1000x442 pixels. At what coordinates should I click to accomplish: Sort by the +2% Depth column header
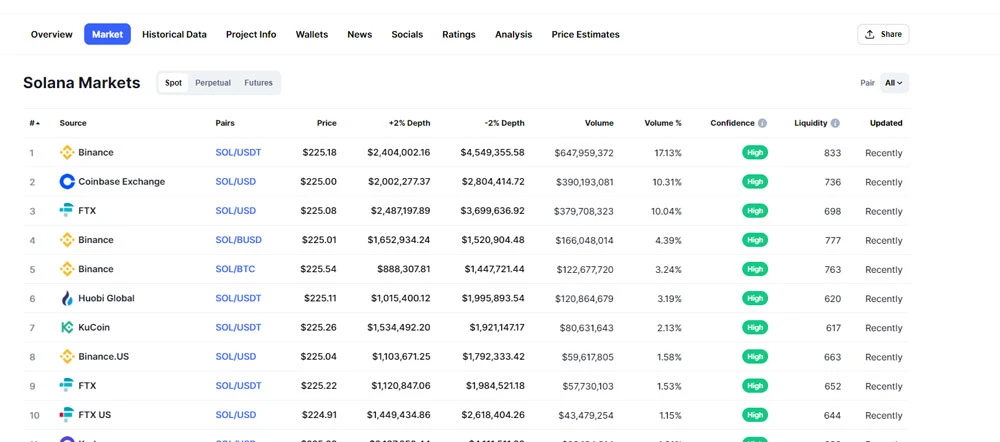coord(409,123)
